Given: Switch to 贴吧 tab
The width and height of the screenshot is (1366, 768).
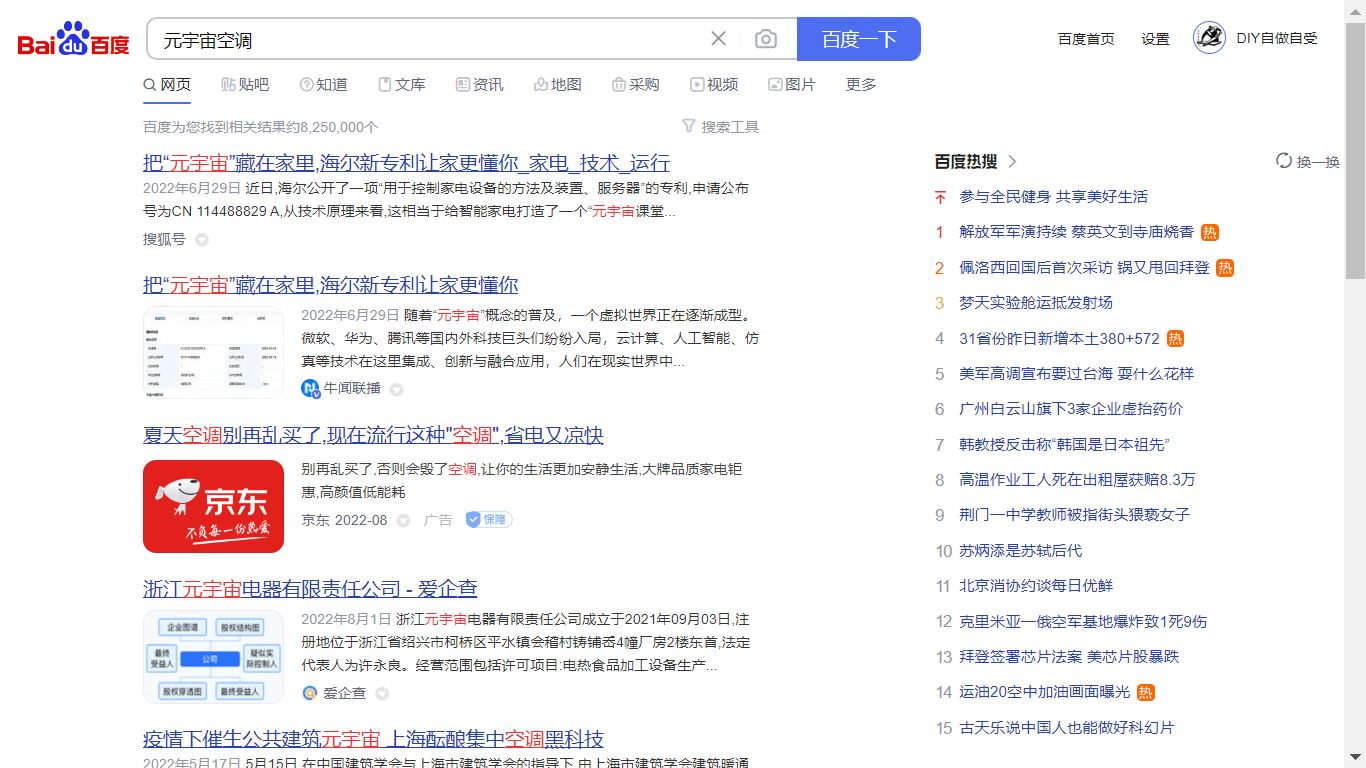Looking at the screenshot, I should click(x=245, y=85).
